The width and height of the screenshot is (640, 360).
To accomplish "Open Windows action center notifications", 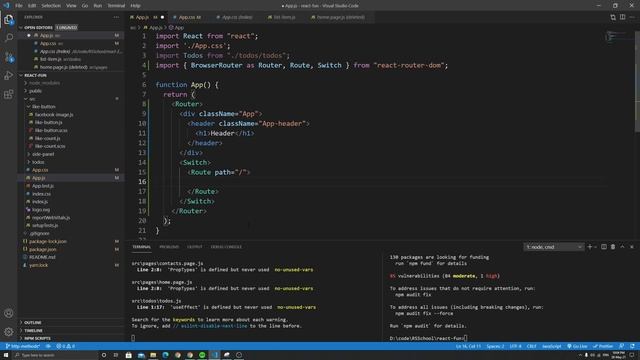I will 632,355.
